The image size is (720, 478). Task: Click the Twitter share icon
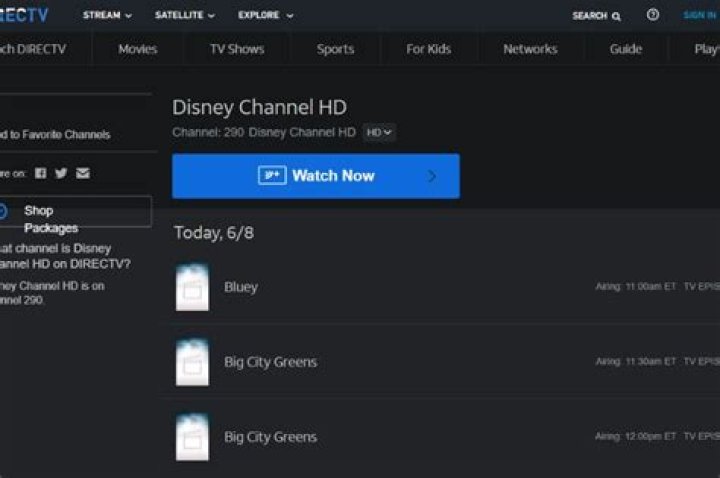coord(61,173)
